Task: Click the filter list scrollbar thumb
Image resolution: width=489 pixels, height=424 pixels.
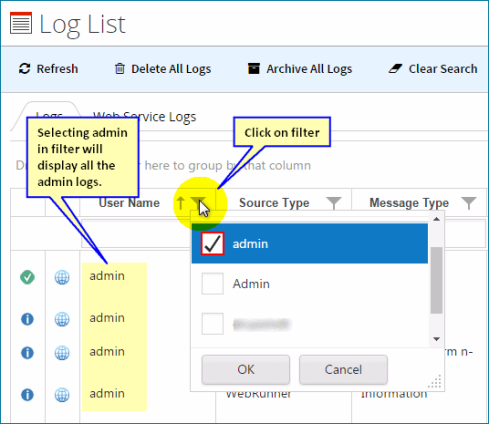Action: [436, 280]
